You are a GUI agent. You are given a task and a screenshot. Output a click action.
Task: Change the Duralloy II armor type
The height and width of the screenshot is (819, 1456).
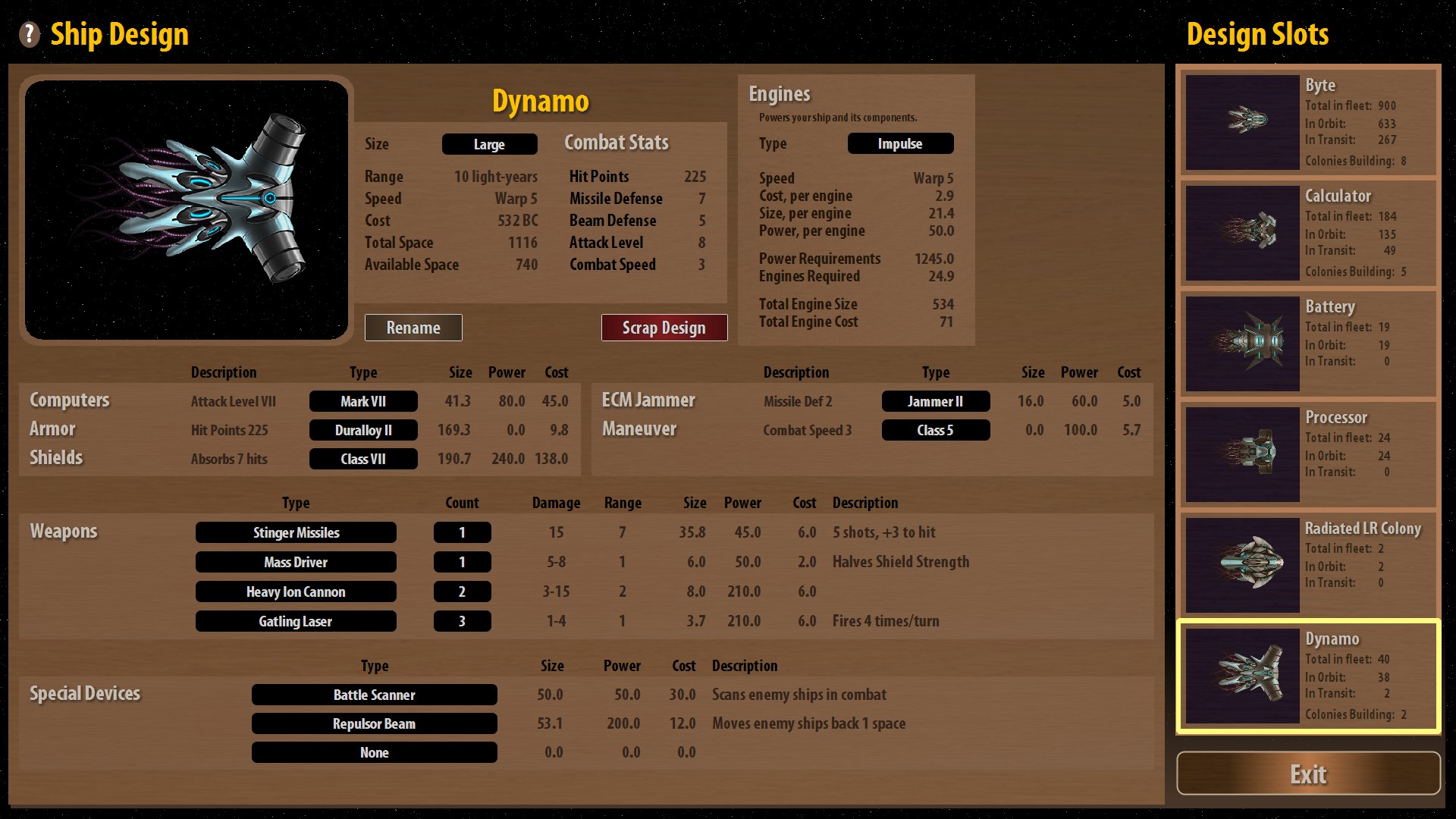(x=363, y=430)
